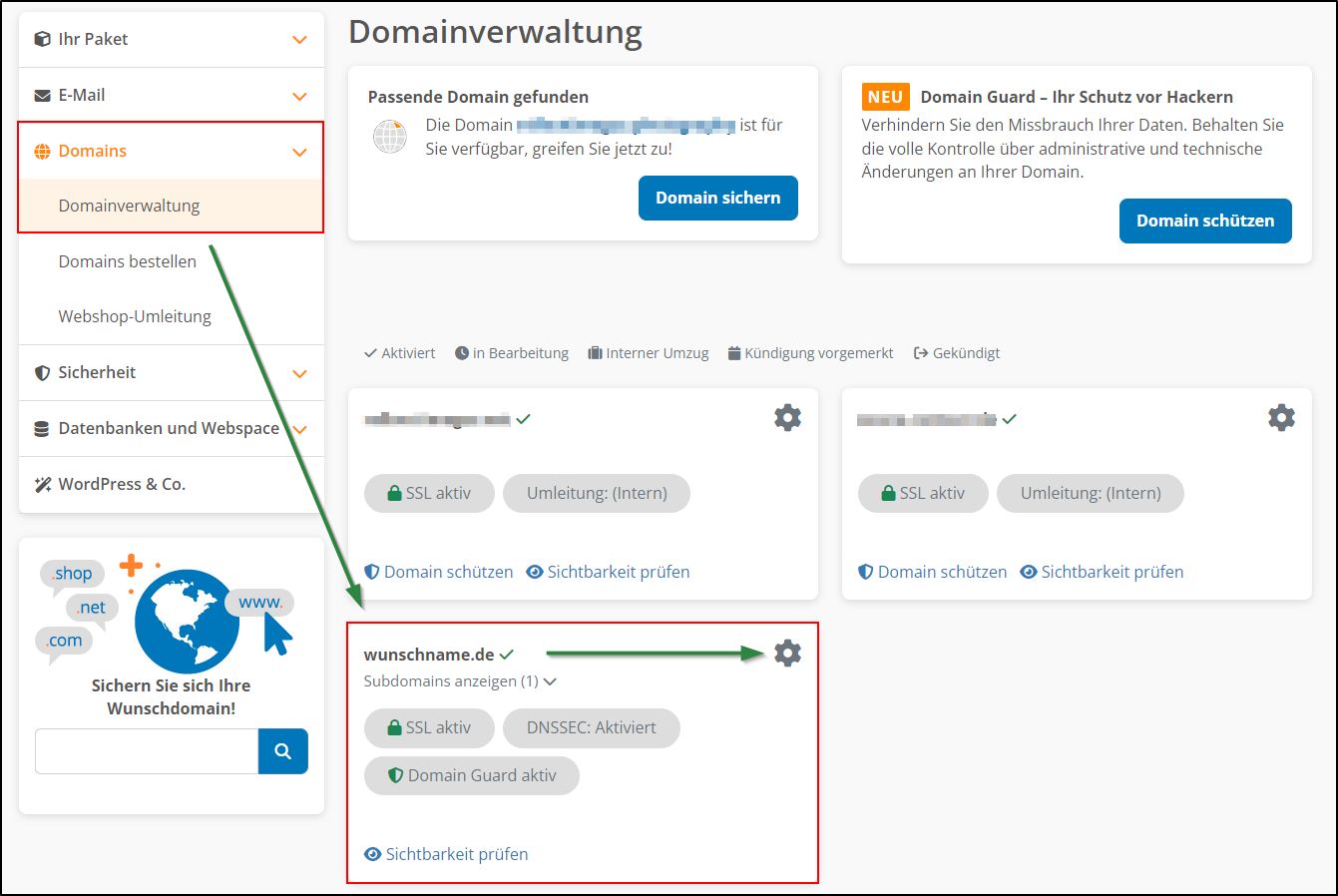Click the globe icon in Passende Domain card
Image resolution: width=1338 pixels, height=896 pixels.
pyautogui.click(x=389, y=137)
